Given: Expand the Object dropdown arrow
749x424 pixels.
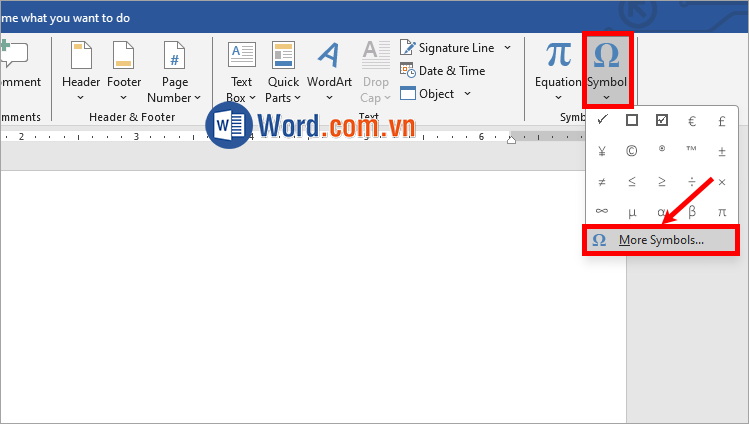Looking at the screenshot, I should pyautogui.click(x=466, y=94).
